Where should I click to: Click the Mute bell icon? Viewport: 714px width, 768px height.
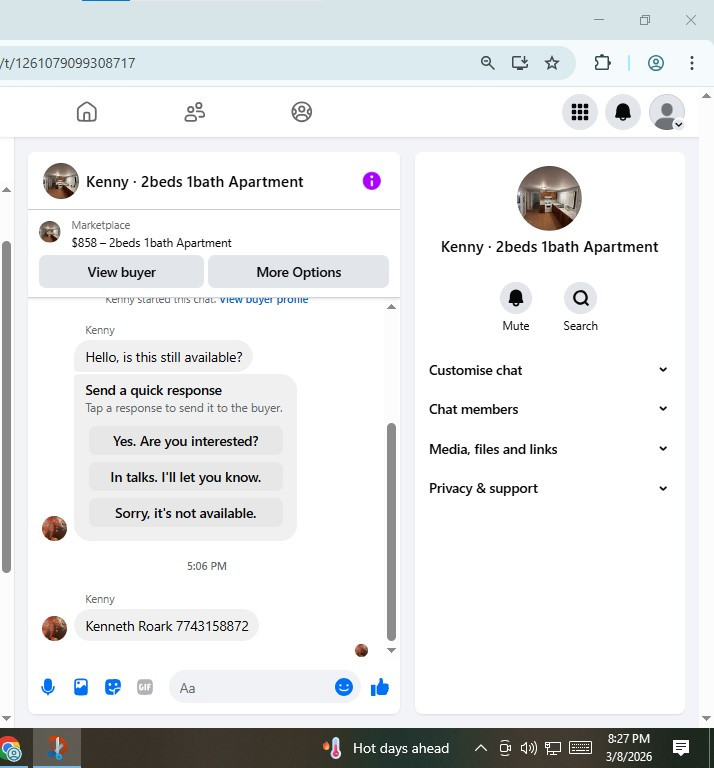[516, 298]
